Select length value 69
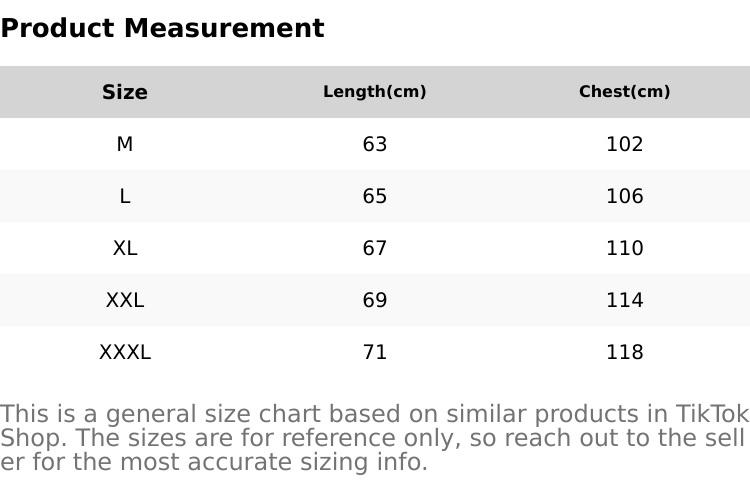 (375, 300)
